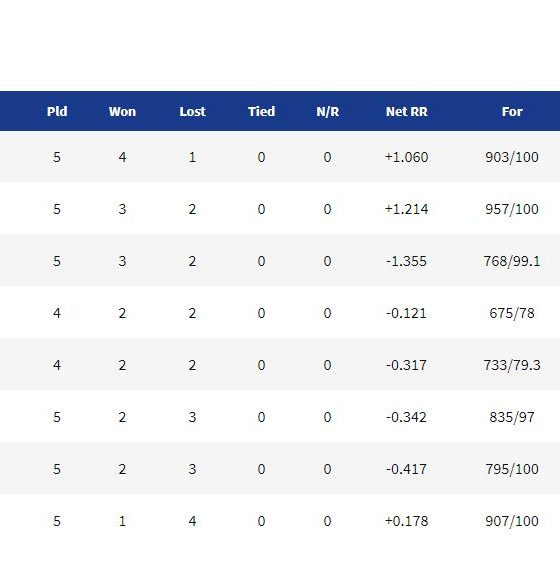Select the Tied column header

[261, 112]
